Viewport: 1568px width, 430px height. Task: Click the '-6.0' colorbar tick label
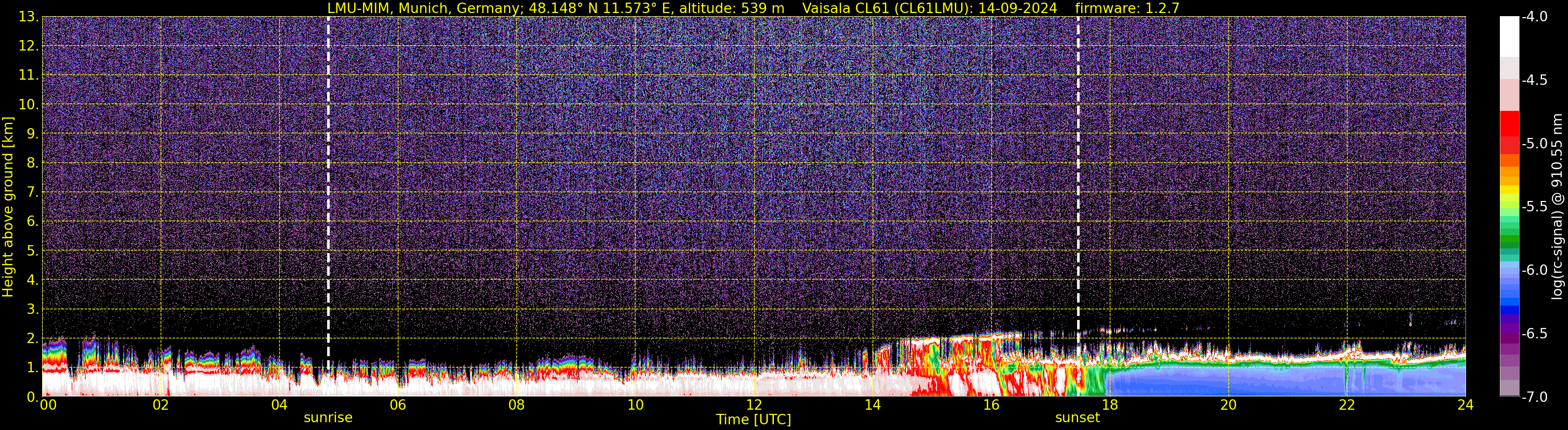[1535, 270]
